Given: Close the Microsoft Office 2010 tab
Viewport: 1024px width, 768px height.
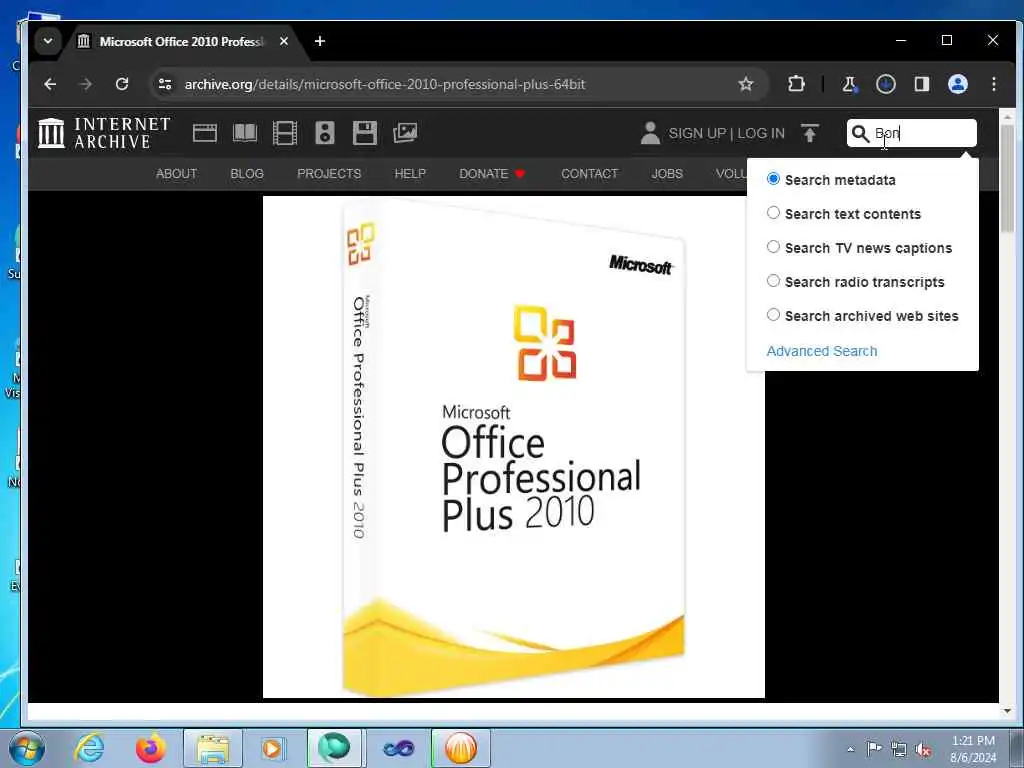Looking at the screenshot, I should [x=283, y=41].
